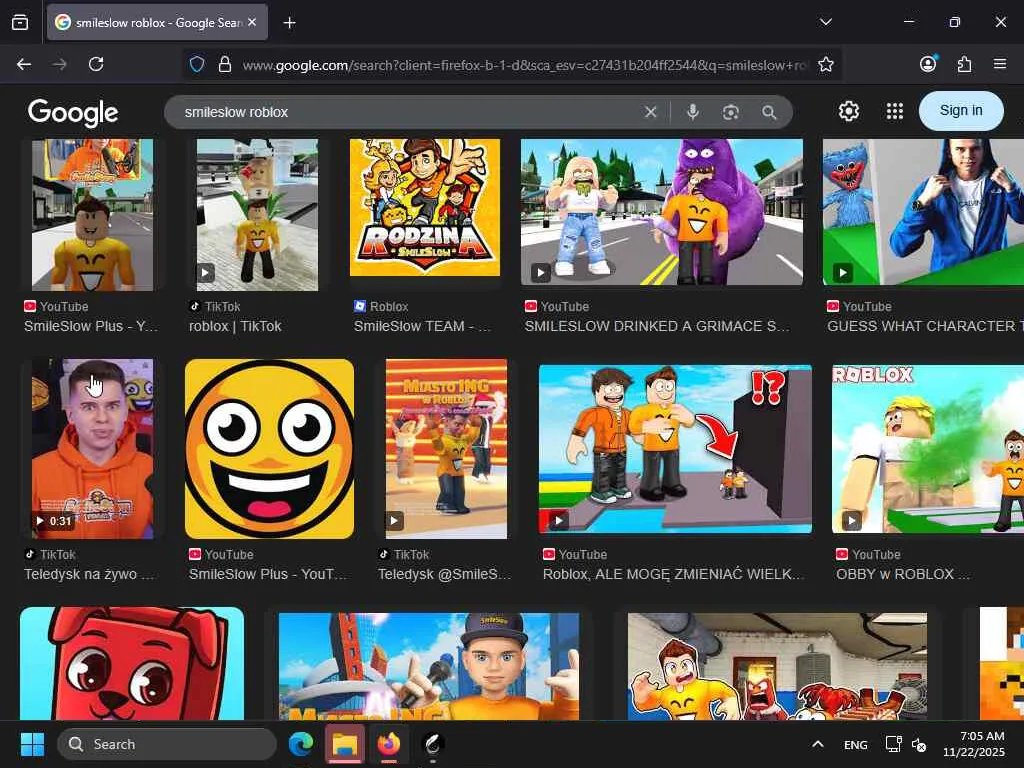Select the smileslow roblox Google Search tab

pos(157,22)
